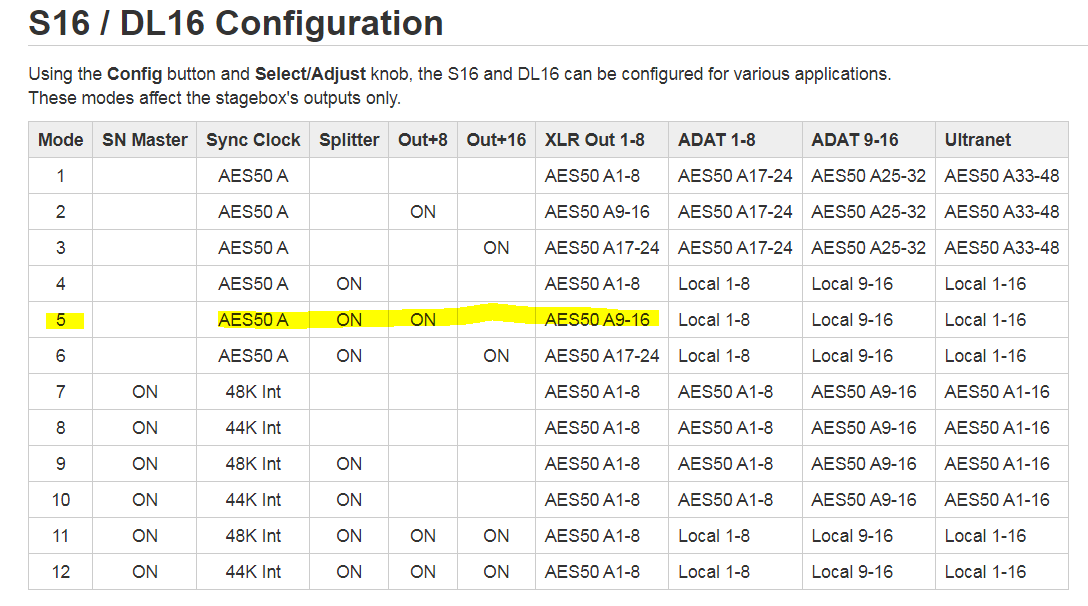The height and width of the screenshot is (606, 1088).
Task: Click Out+16 'ON' in mode 12 row
Action: pyautogui.click(x=496, y=572)
